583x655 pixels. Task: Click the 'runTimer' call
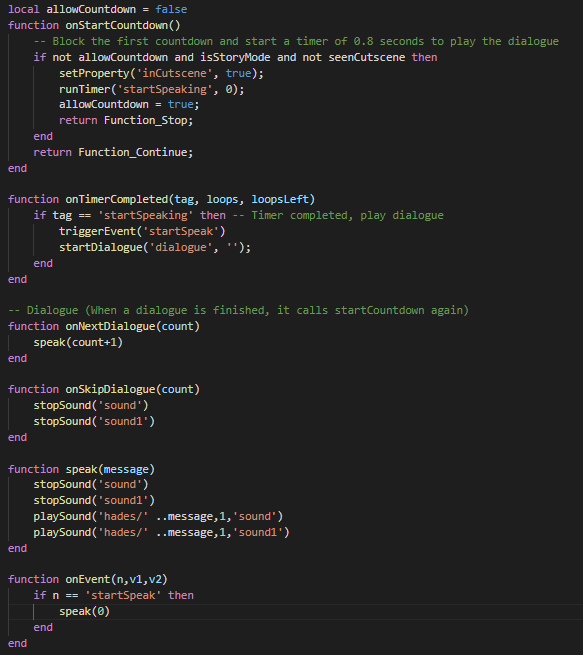pos(85,89)
